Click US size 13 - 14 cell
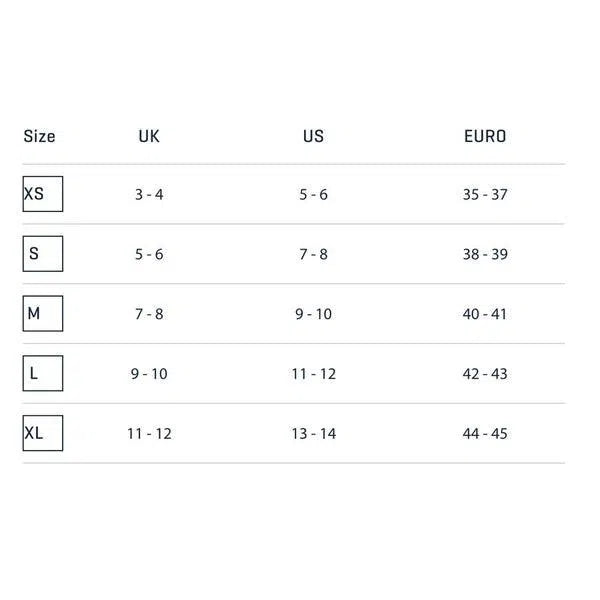Screen dimensions: 600x600 coord(313,434)
